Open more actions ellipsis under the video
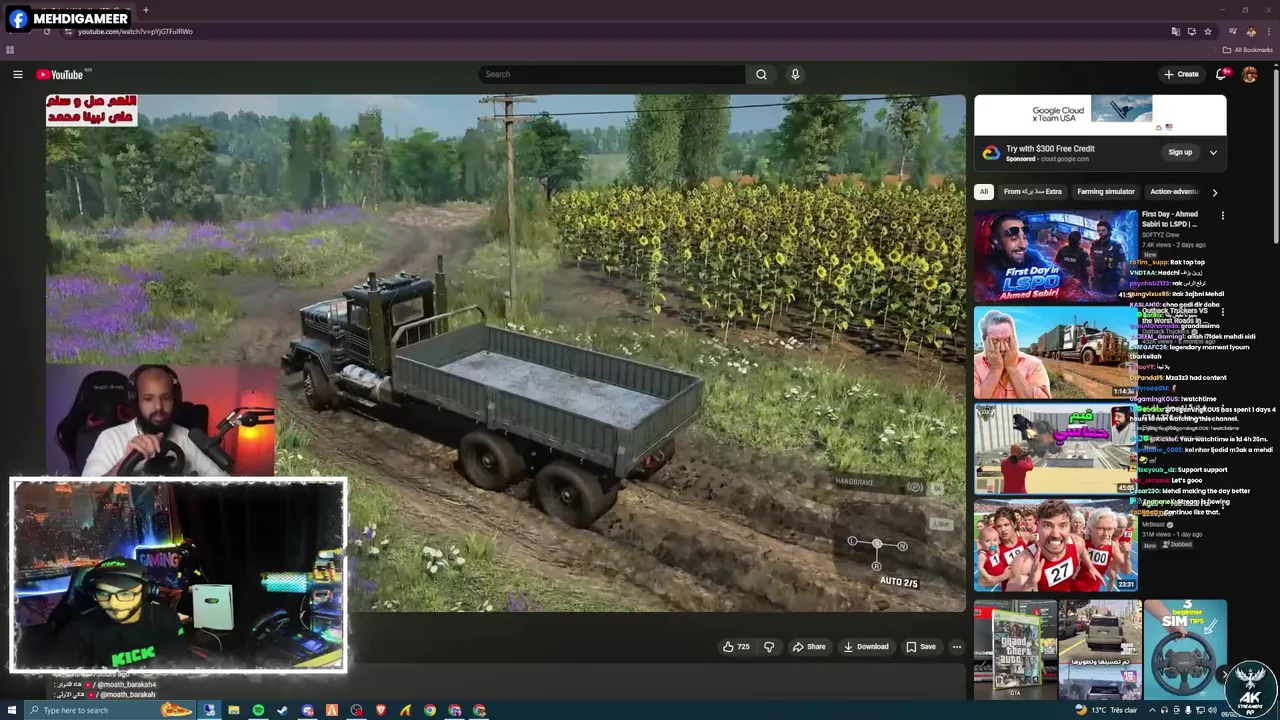This screenshot has width=1280, height=720. [957, 647]
